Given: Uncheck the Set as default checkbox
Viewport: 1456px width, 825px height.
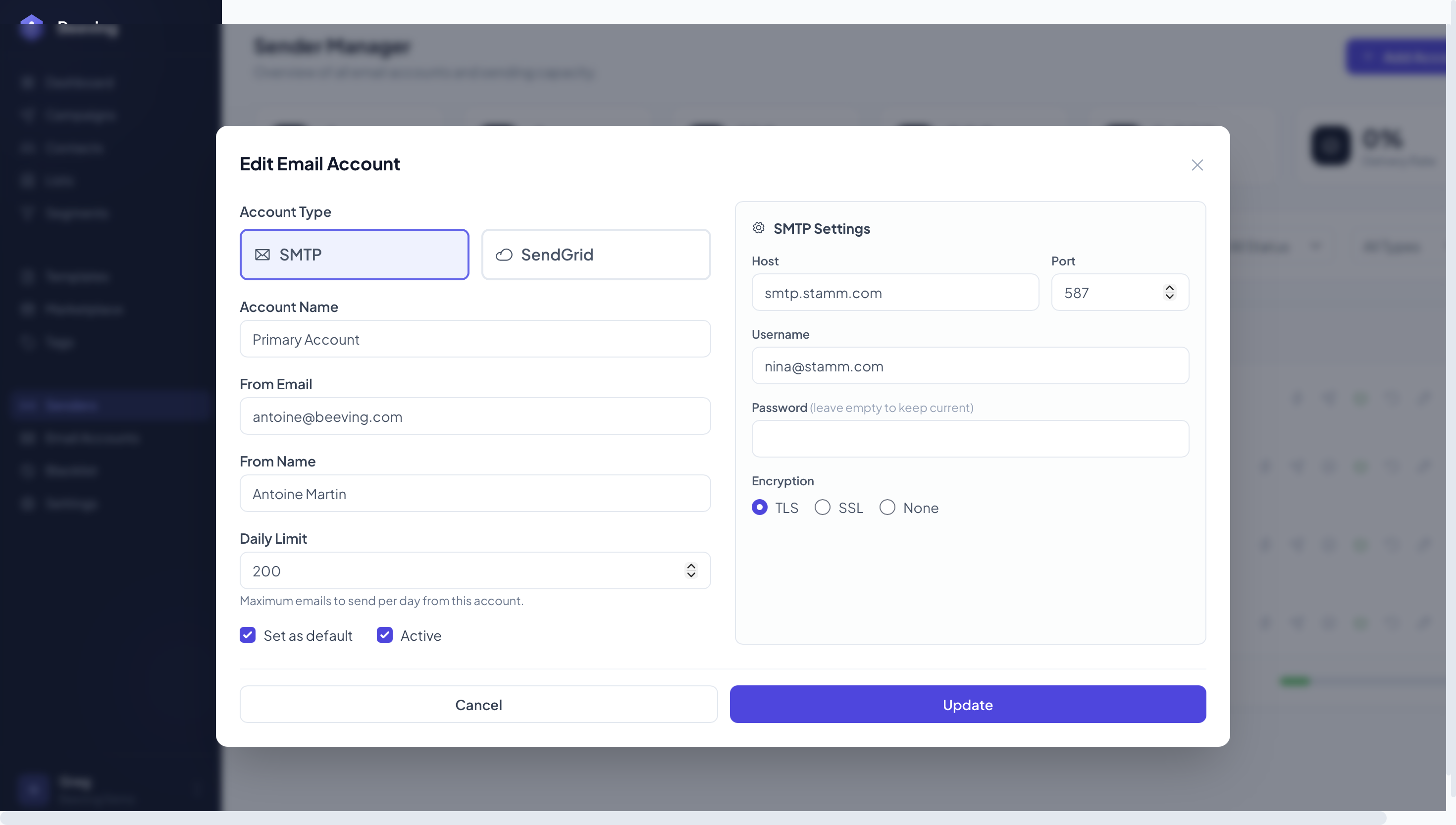Looking at the screenshot, I should [248, 635].
